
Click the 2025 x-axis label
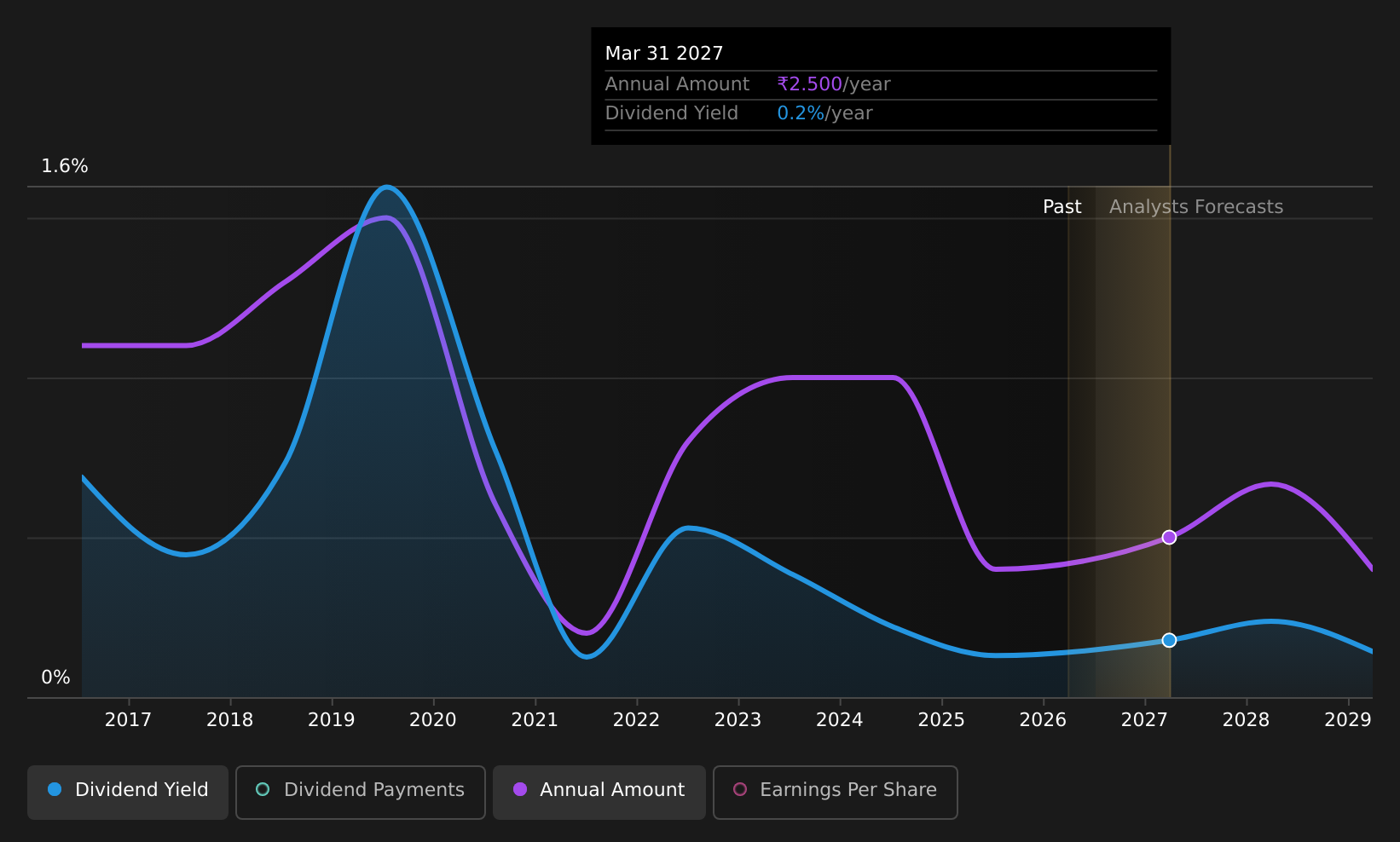(x=941, y=720)
